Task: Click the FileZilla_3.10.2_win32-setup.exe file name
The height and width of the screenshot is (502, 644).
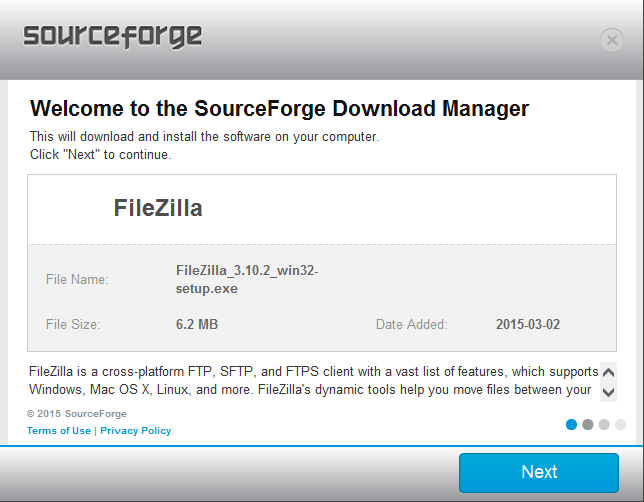Action: (x=246, y=280)
